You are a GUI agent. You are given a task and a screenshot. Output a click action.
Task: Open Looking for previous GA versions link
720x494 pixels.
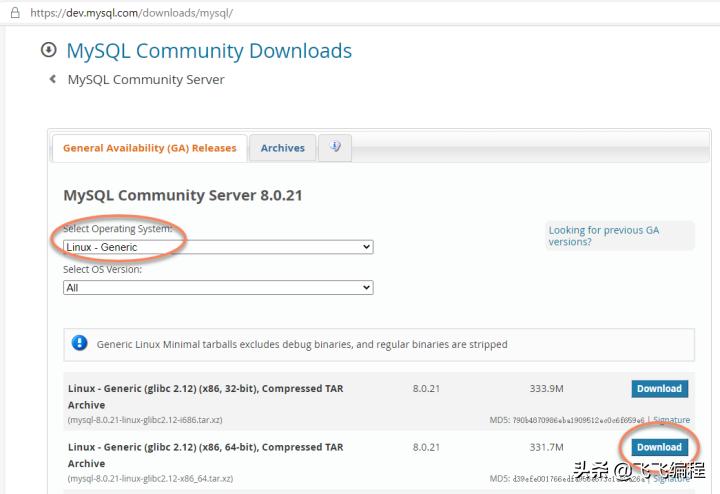(604, 236)
